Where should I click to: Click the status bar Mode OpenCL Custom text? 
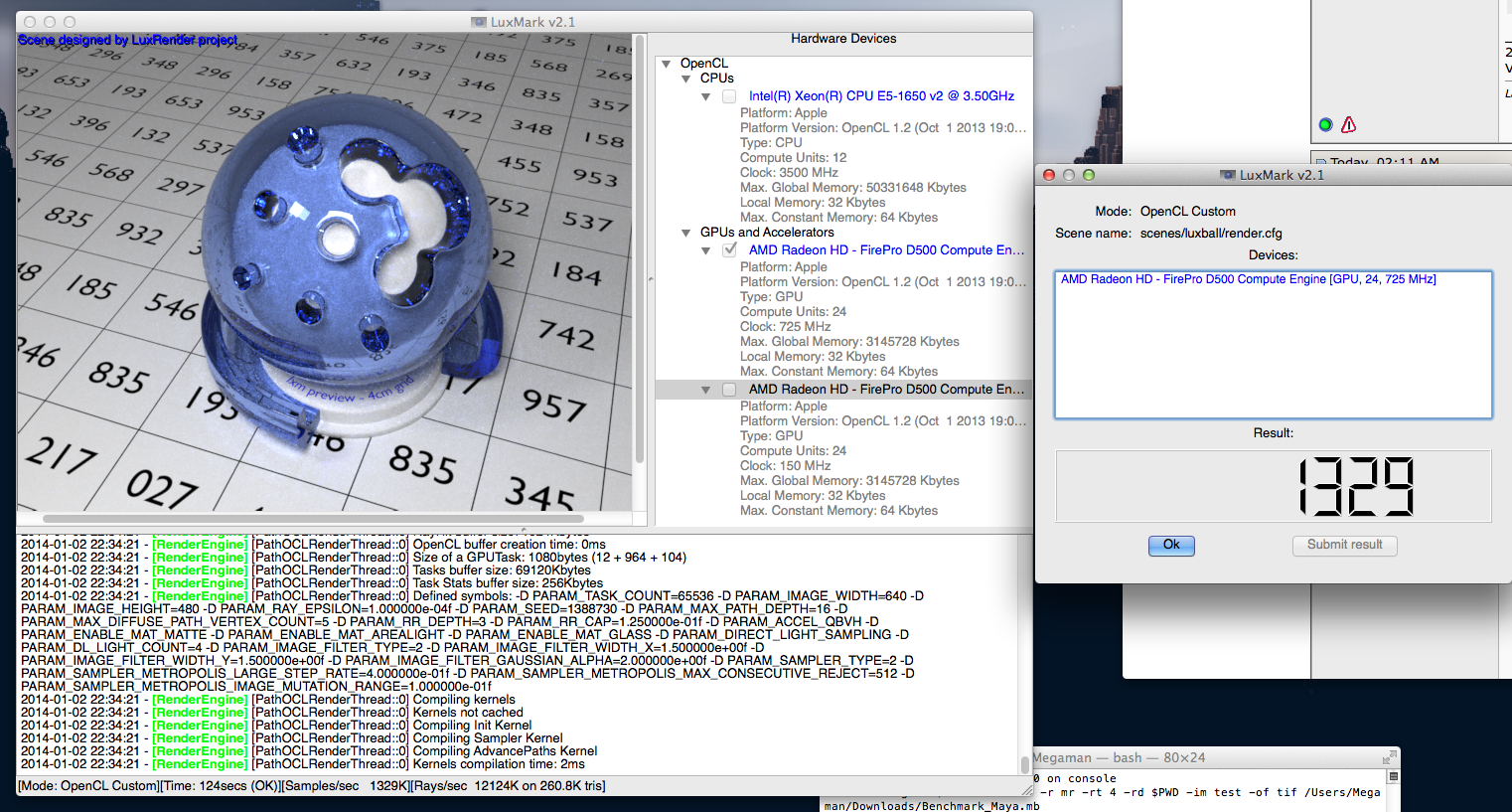tap(88, 786)
